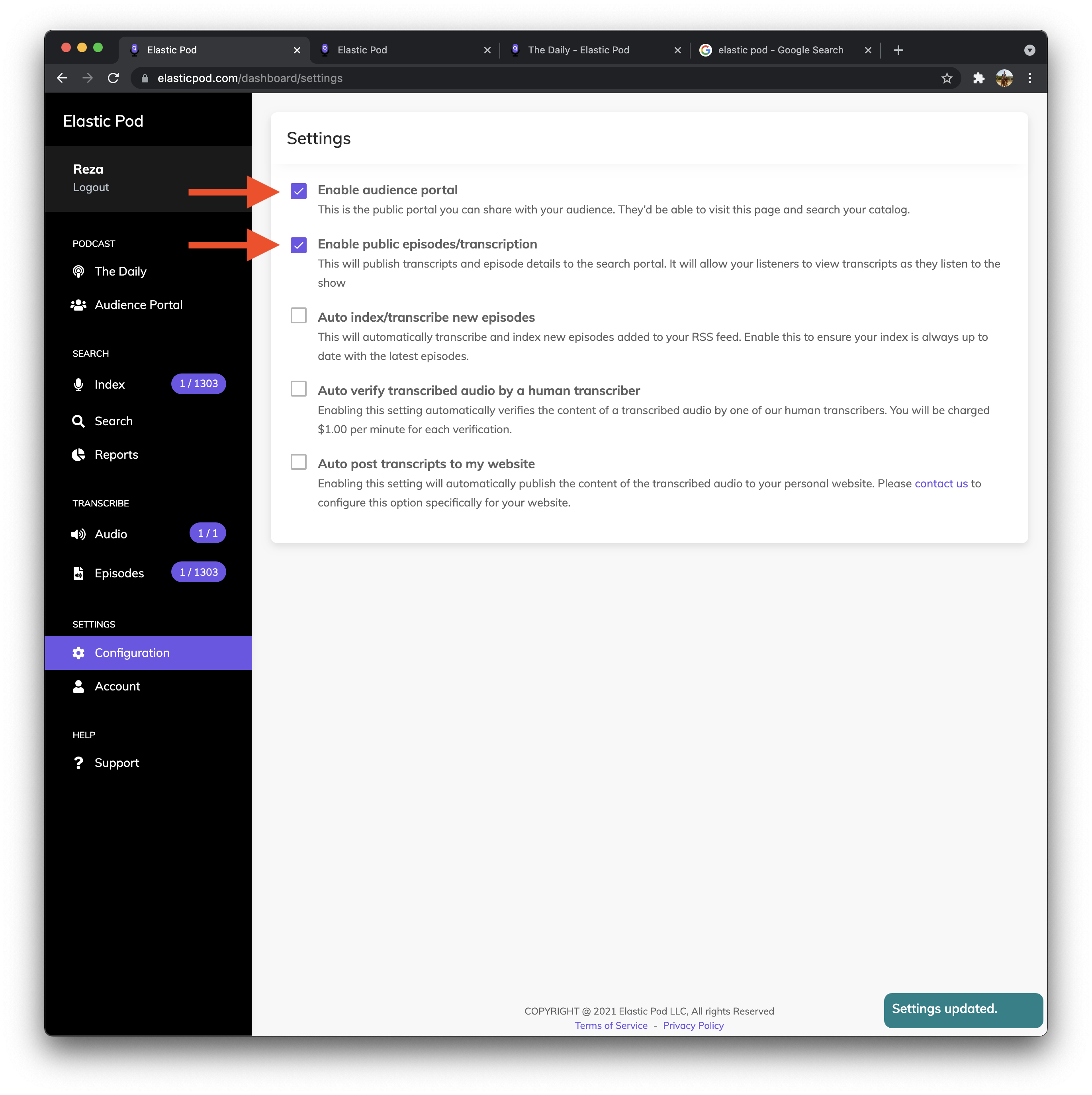Uncheck Enable public episodes/transcription
Screen dimensions: 1092x1095
[298, 245]
